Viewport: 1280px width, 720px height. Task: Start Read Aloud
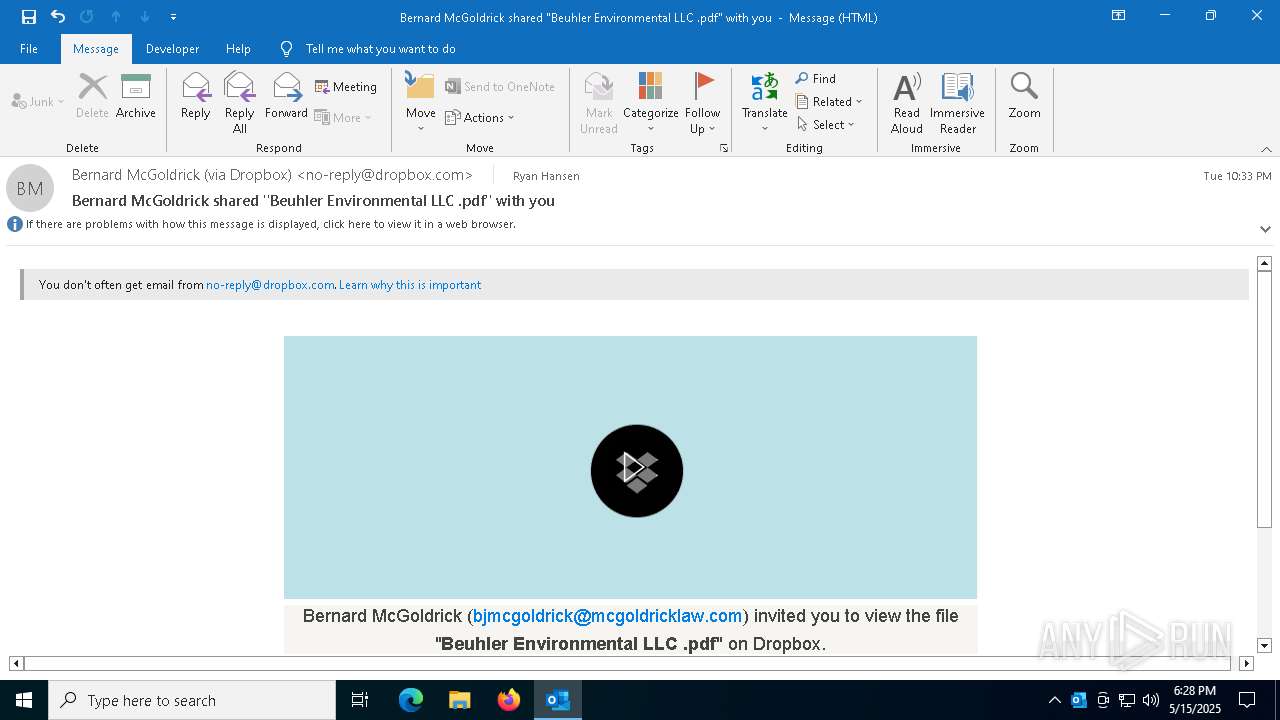[x=906, y=102]
